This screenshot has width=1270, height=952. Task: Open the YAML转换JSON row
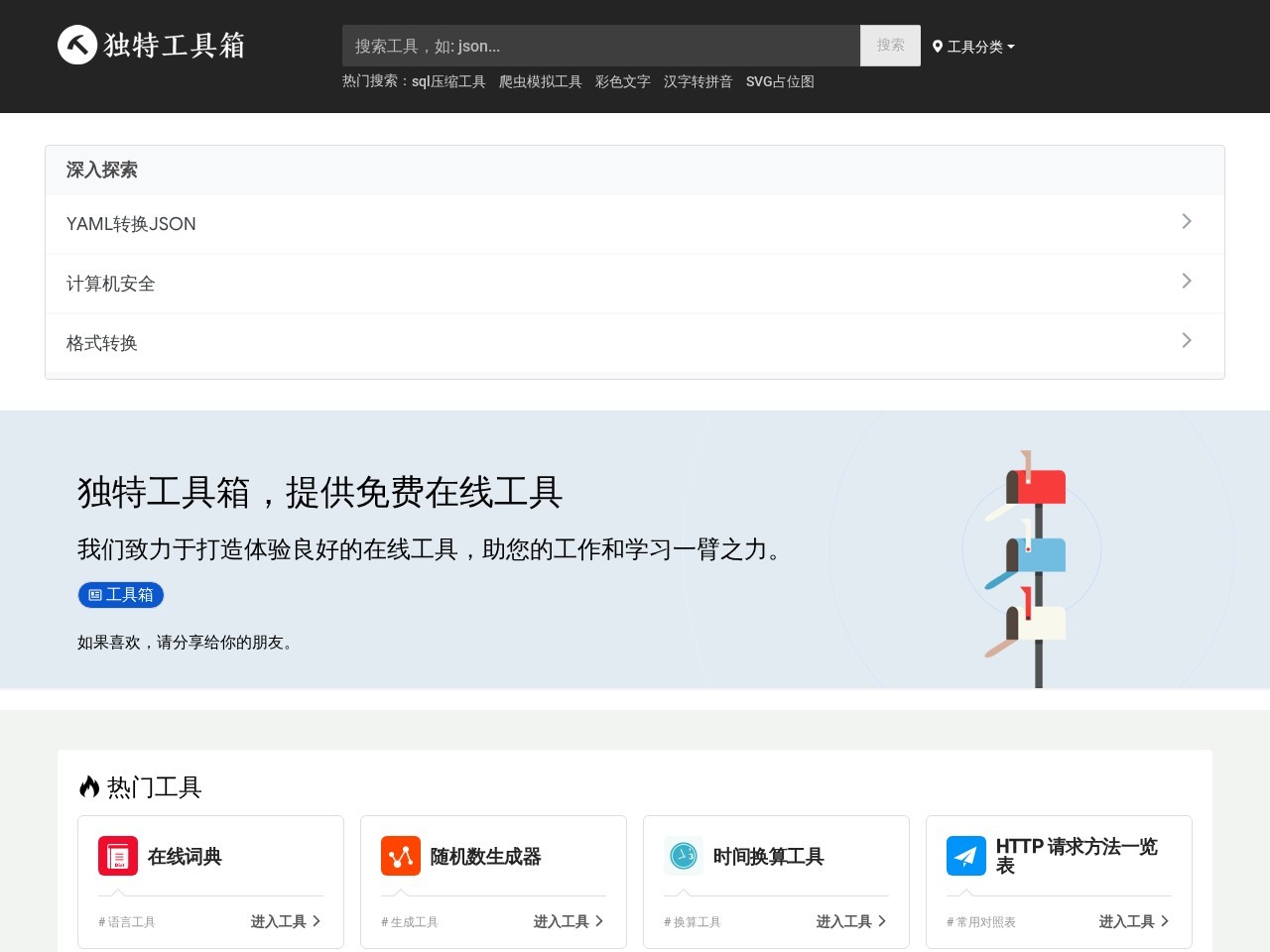pyautogui.click(x=635, y=224)
